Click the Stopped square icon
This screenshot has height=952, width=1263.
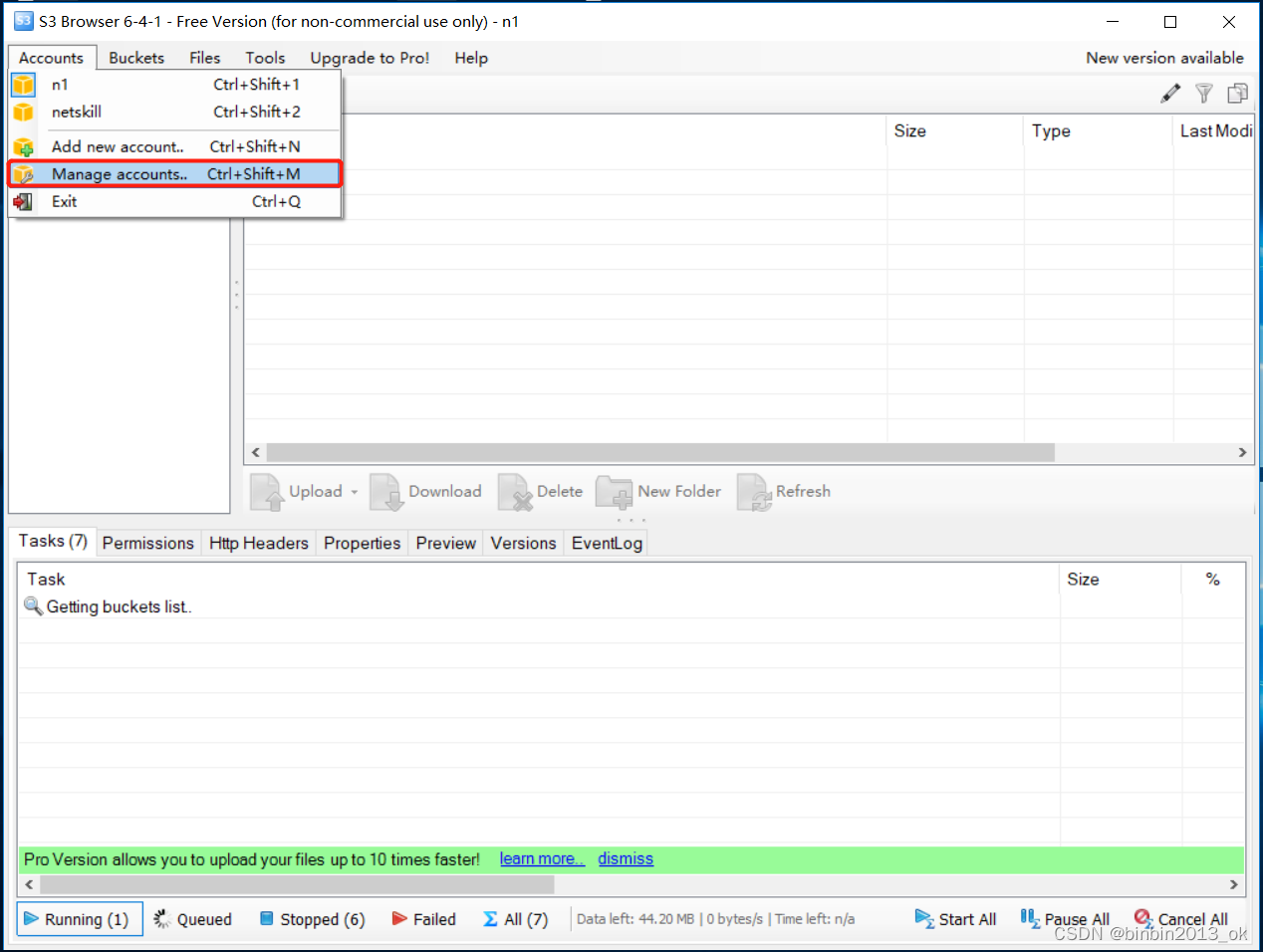tap(266, 918)
